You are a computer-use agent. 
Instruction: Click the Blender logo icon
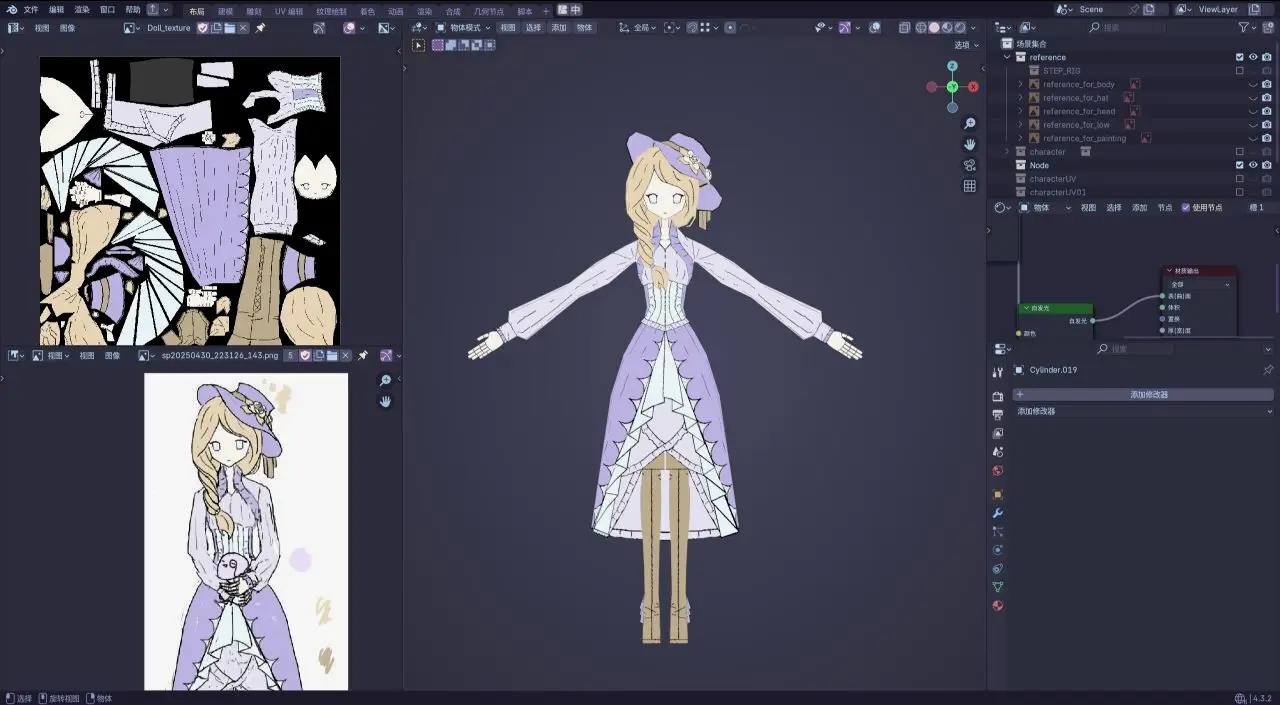coord(11,9)
